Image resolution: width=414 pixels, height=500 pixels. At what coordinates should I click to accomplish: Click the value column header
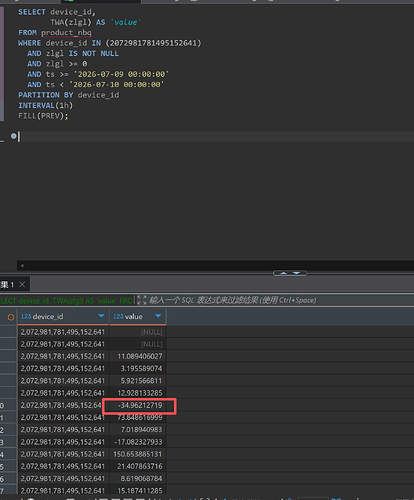[x=138, y=317]
